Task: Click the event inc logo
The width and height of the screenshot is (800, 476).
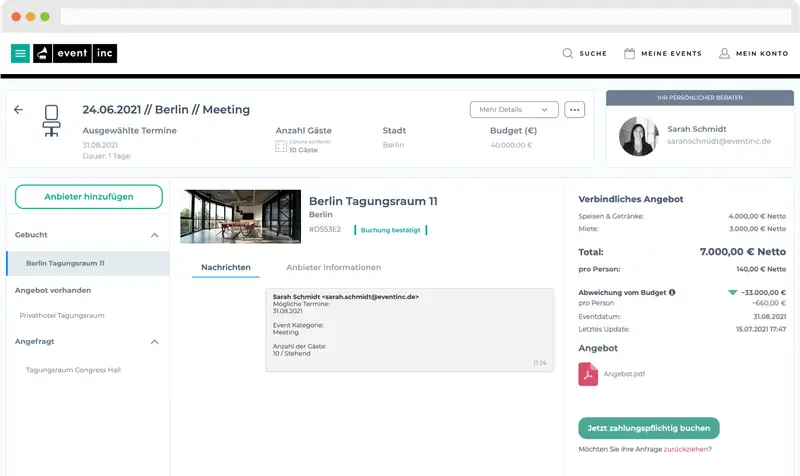Action: [x=75, y=53]
